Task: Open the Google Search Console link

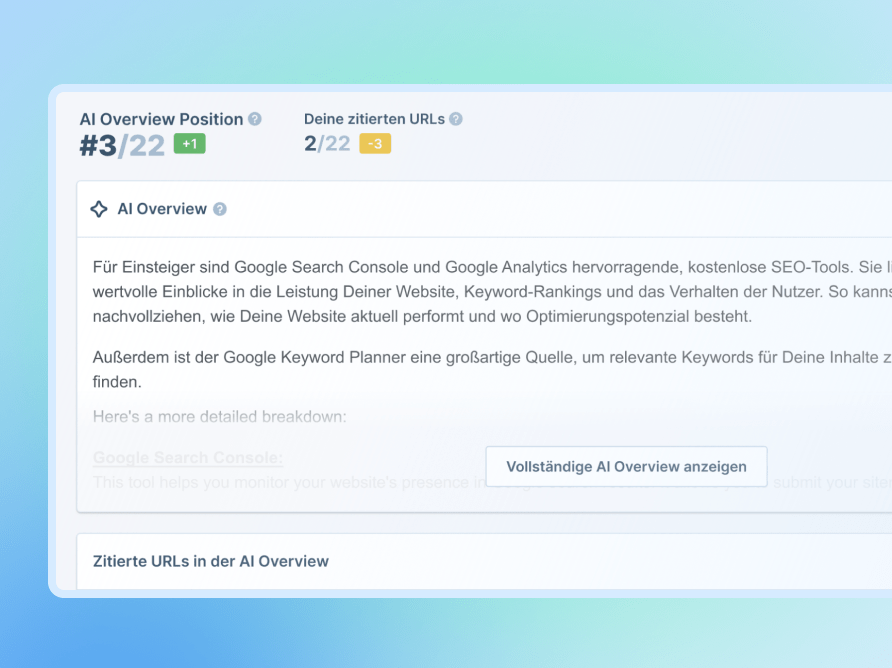Action: pos(187,458)
